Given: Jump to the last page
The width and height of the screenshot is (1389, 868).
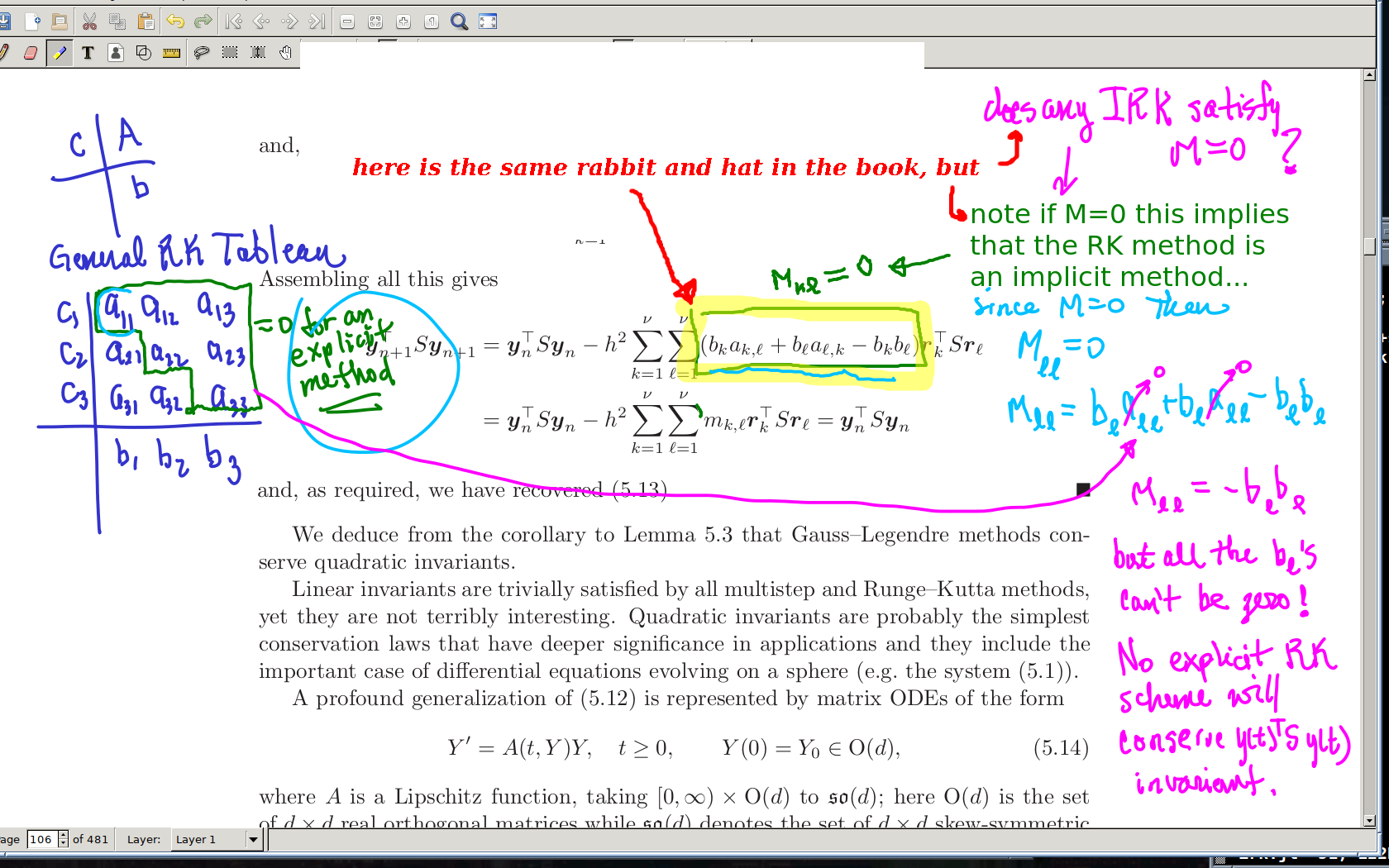Looking at the screenshot, I should [x=317, y=21].
